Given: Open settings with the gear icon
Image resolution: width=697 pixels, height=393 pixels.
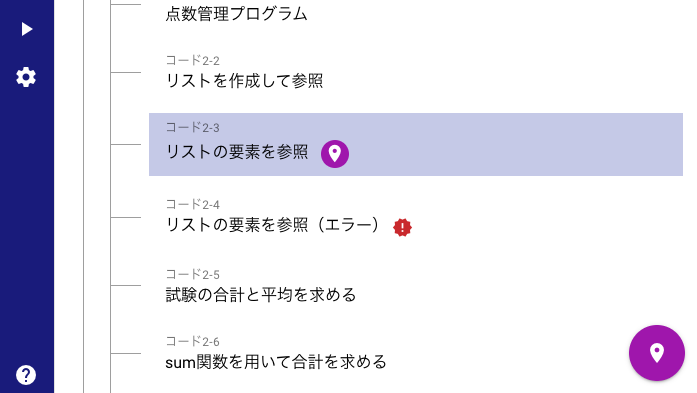Looking at the screenshot, I should pos(26,77).
